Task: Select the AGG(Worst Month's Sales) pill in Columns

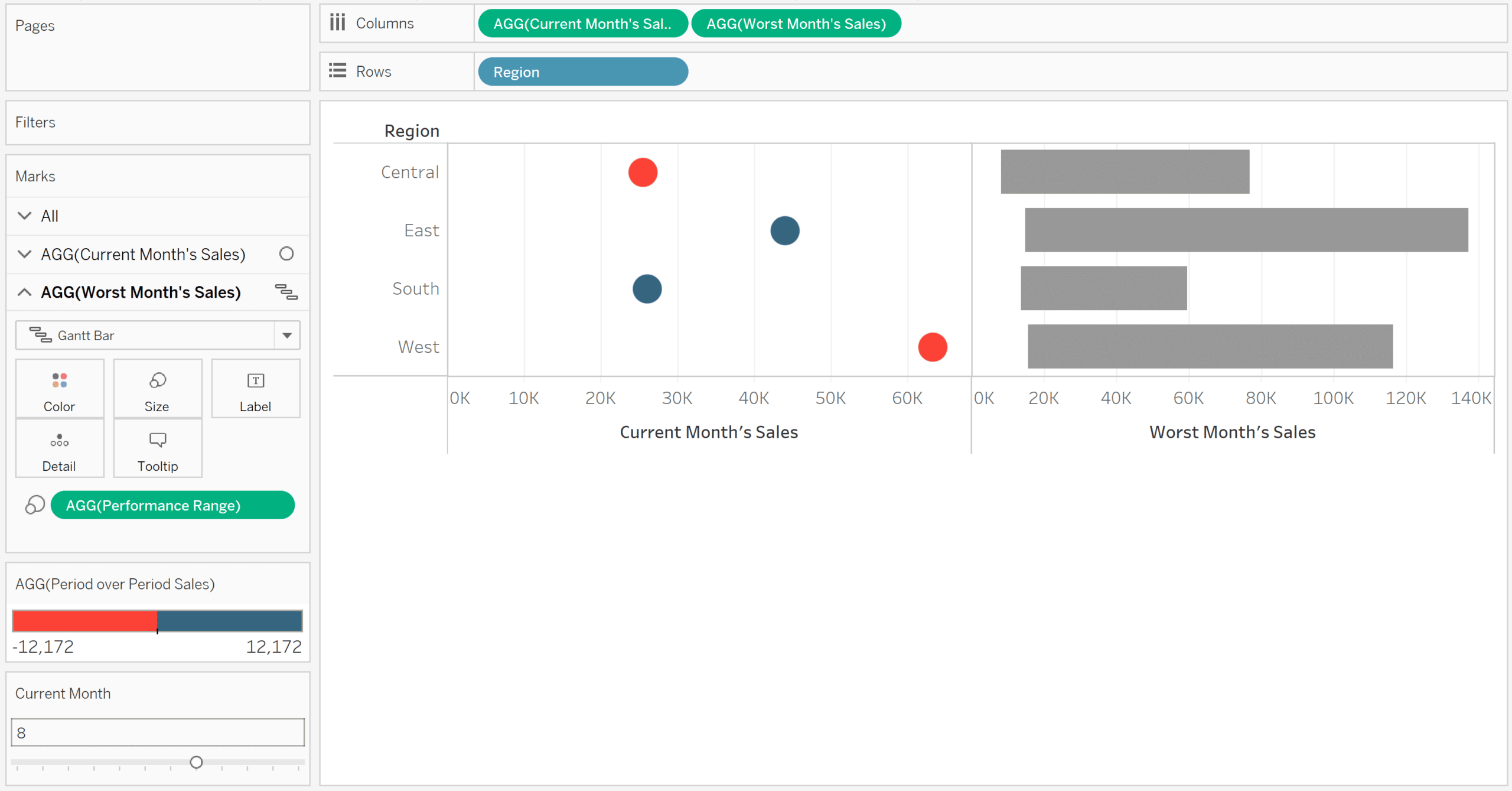Action: click(796, 24)
